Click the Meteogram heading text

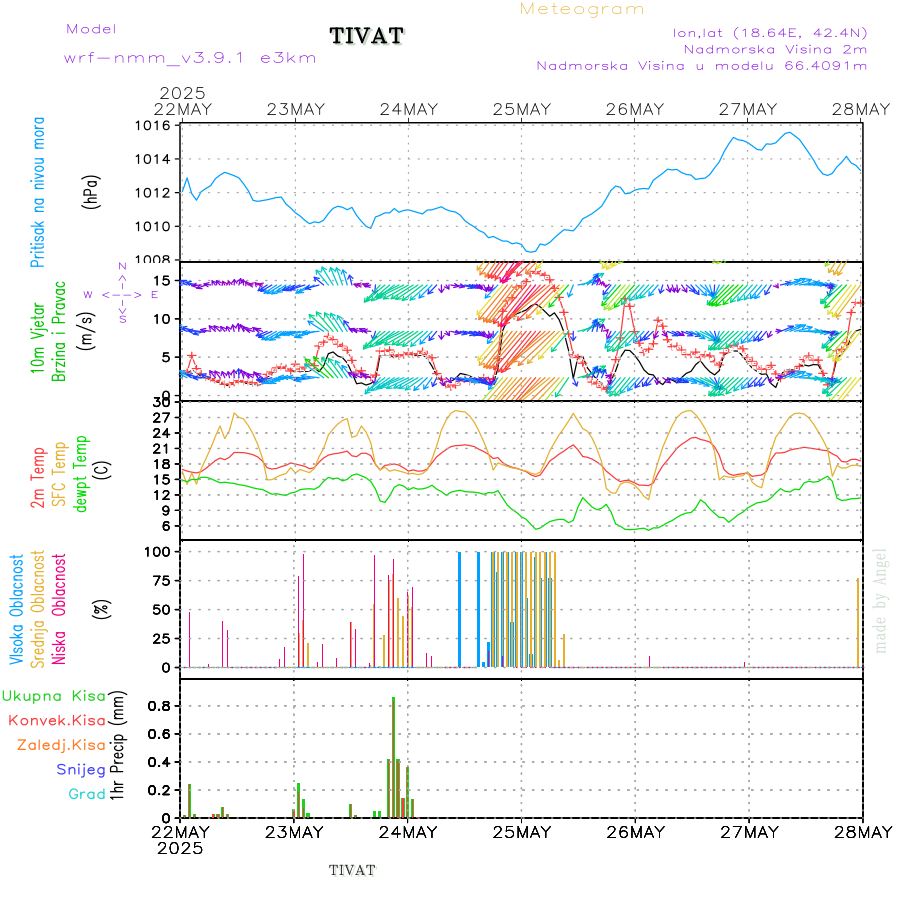click(582, 9)
